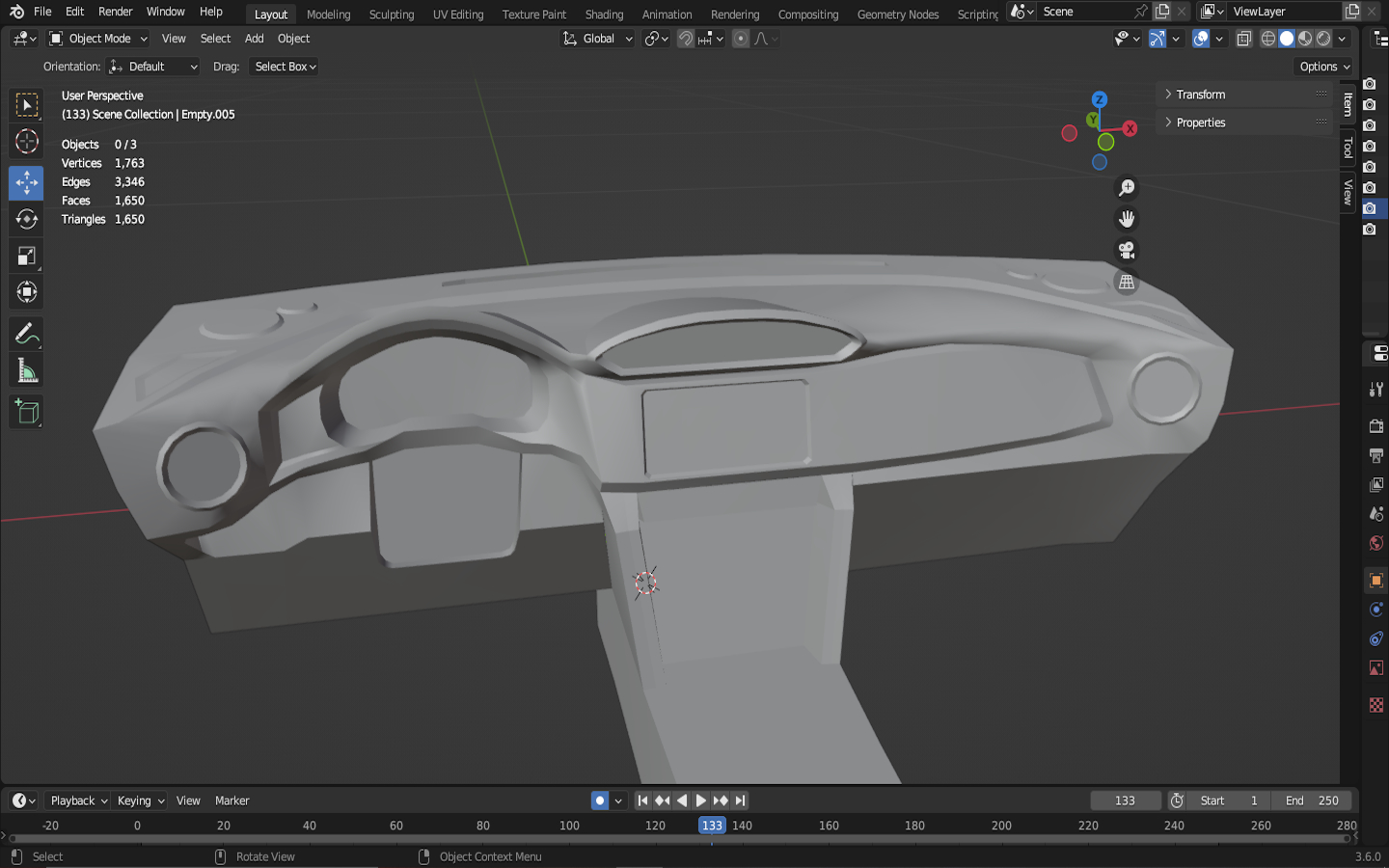Open World properties globe tab
Image resolution: width=1389 pixels, height=868 pixels.
tap(1376, 543)
